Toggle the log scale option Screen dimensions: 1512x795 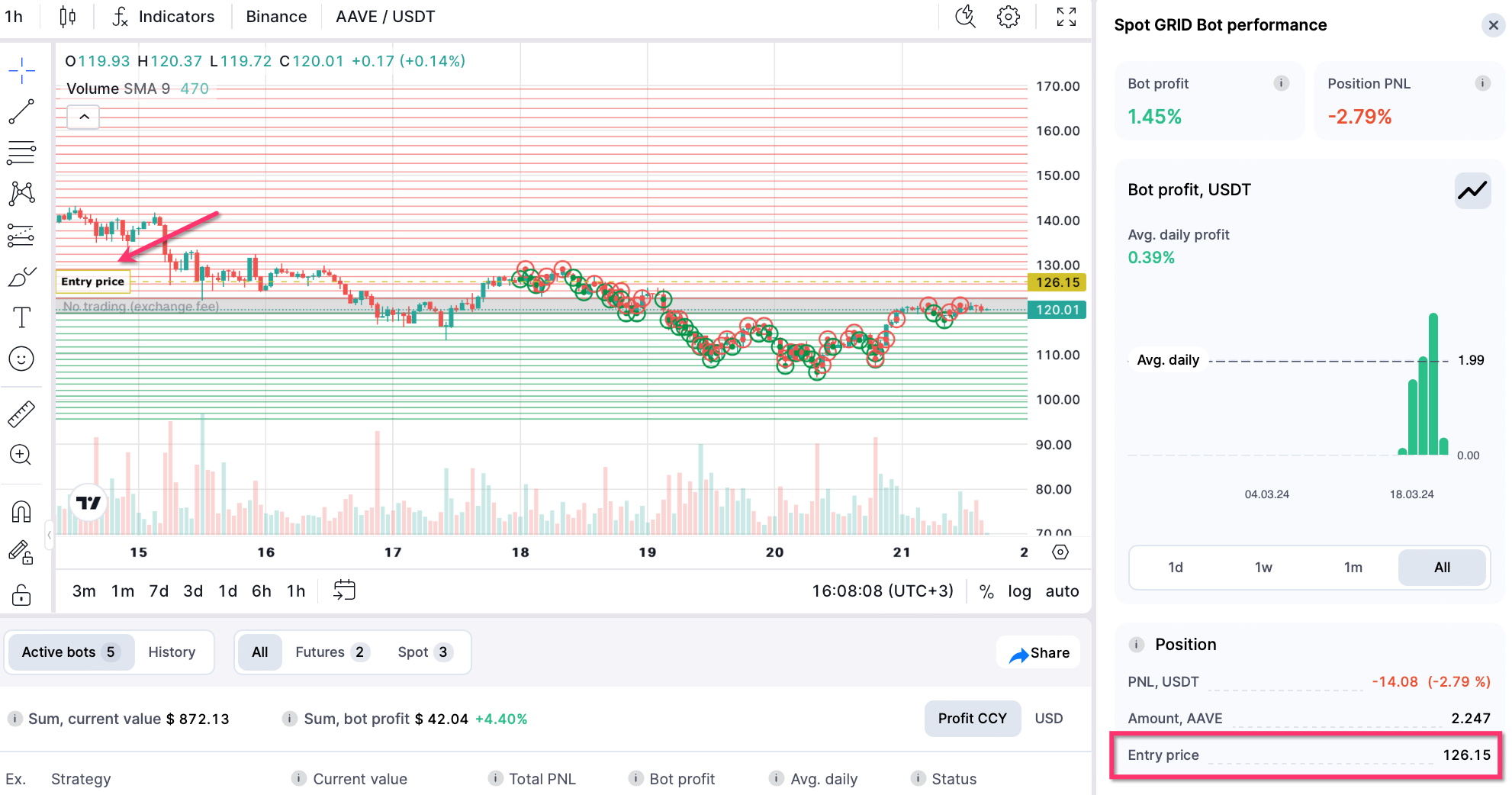click(x=1019, y=591)
